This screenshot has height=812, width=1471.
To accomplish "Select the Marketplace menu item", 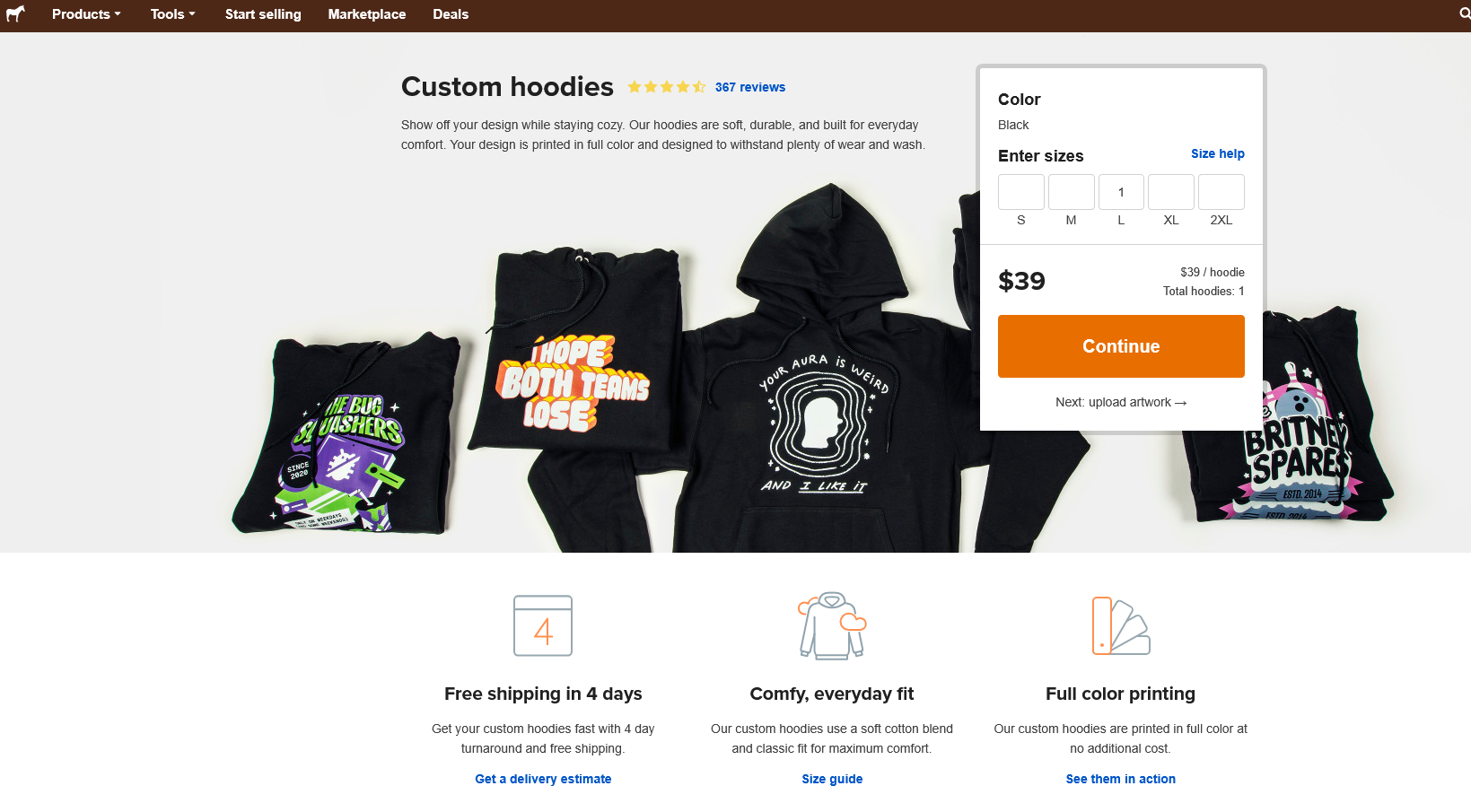I will 367,13.
